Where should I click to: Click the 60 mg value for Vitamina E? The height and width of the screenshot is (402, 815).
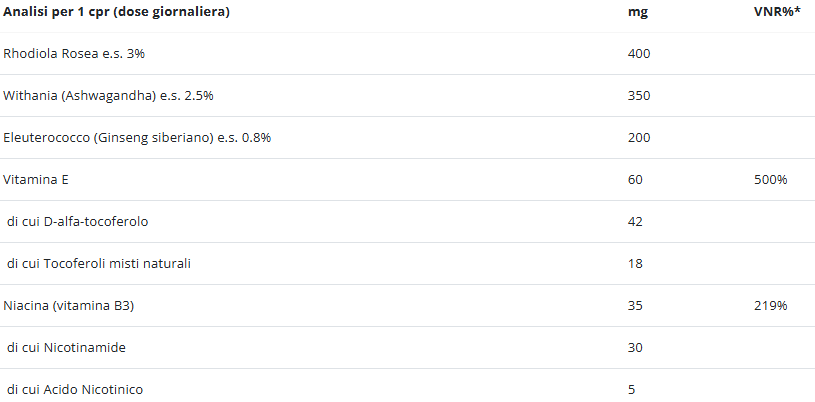(635, 180)
